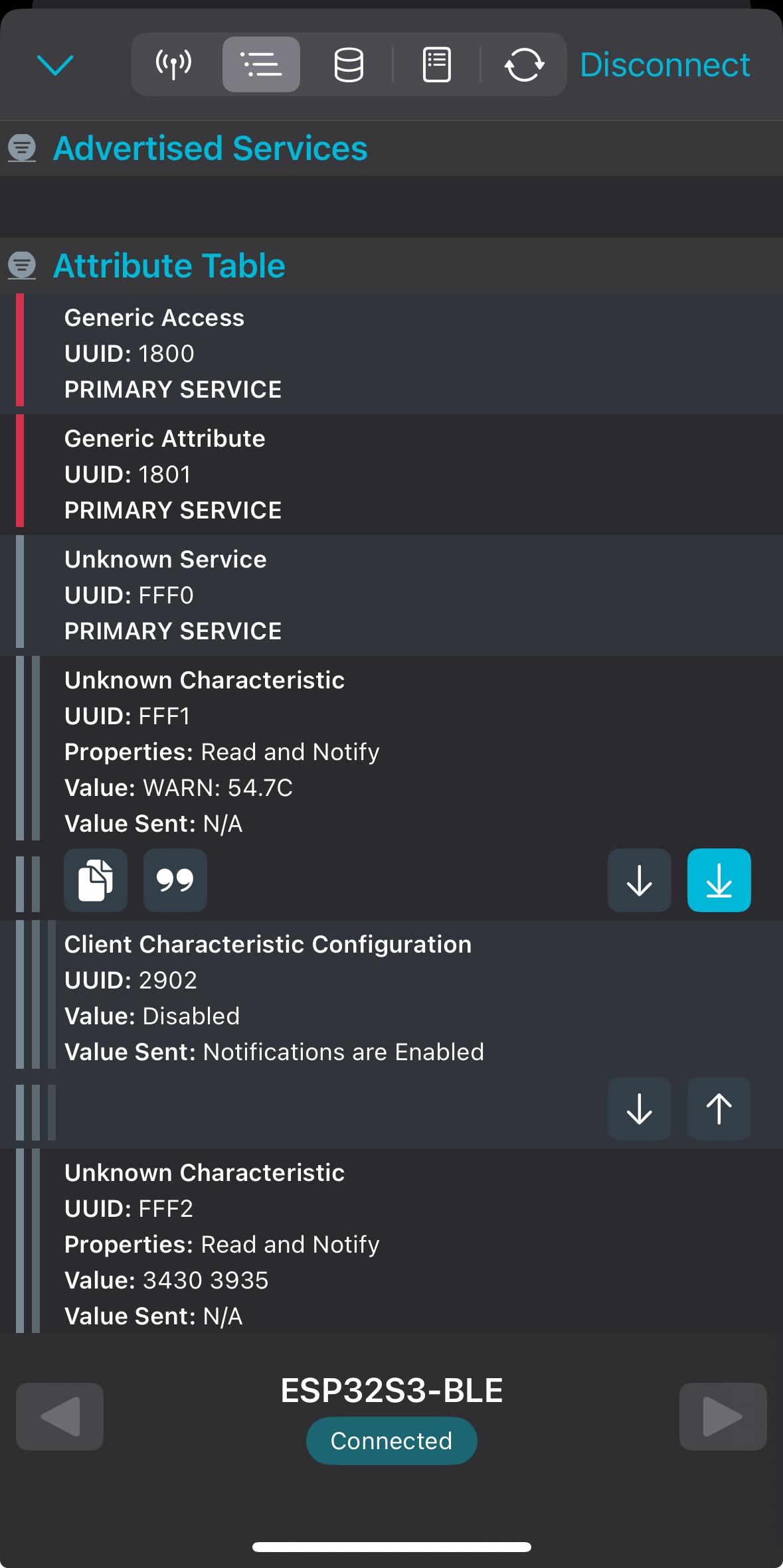Read the FFF1 value with down arrow
The image size is (783, 1568).
pyautogui.click(x=640, y=880)
